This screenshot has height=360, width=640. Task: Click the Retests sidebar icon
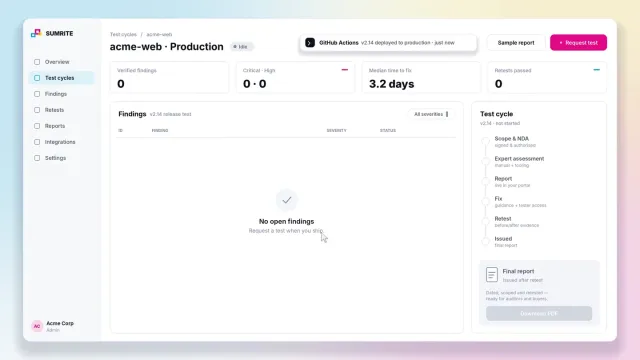(x=37, y=110)
